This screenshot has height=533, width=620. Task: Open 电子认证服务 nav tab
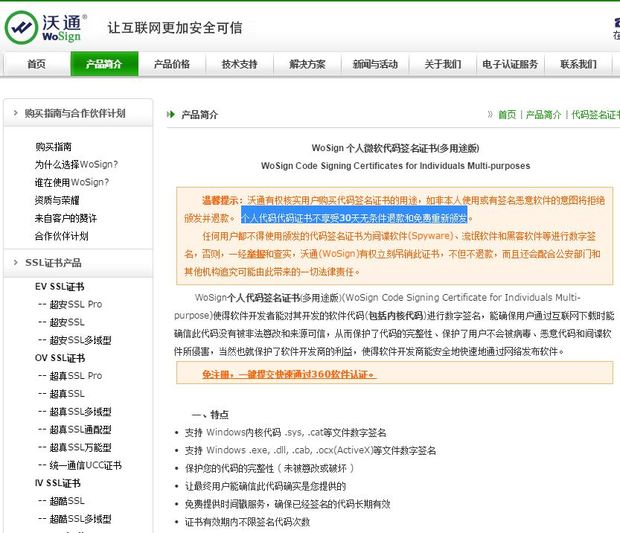(x=510, y=64)
